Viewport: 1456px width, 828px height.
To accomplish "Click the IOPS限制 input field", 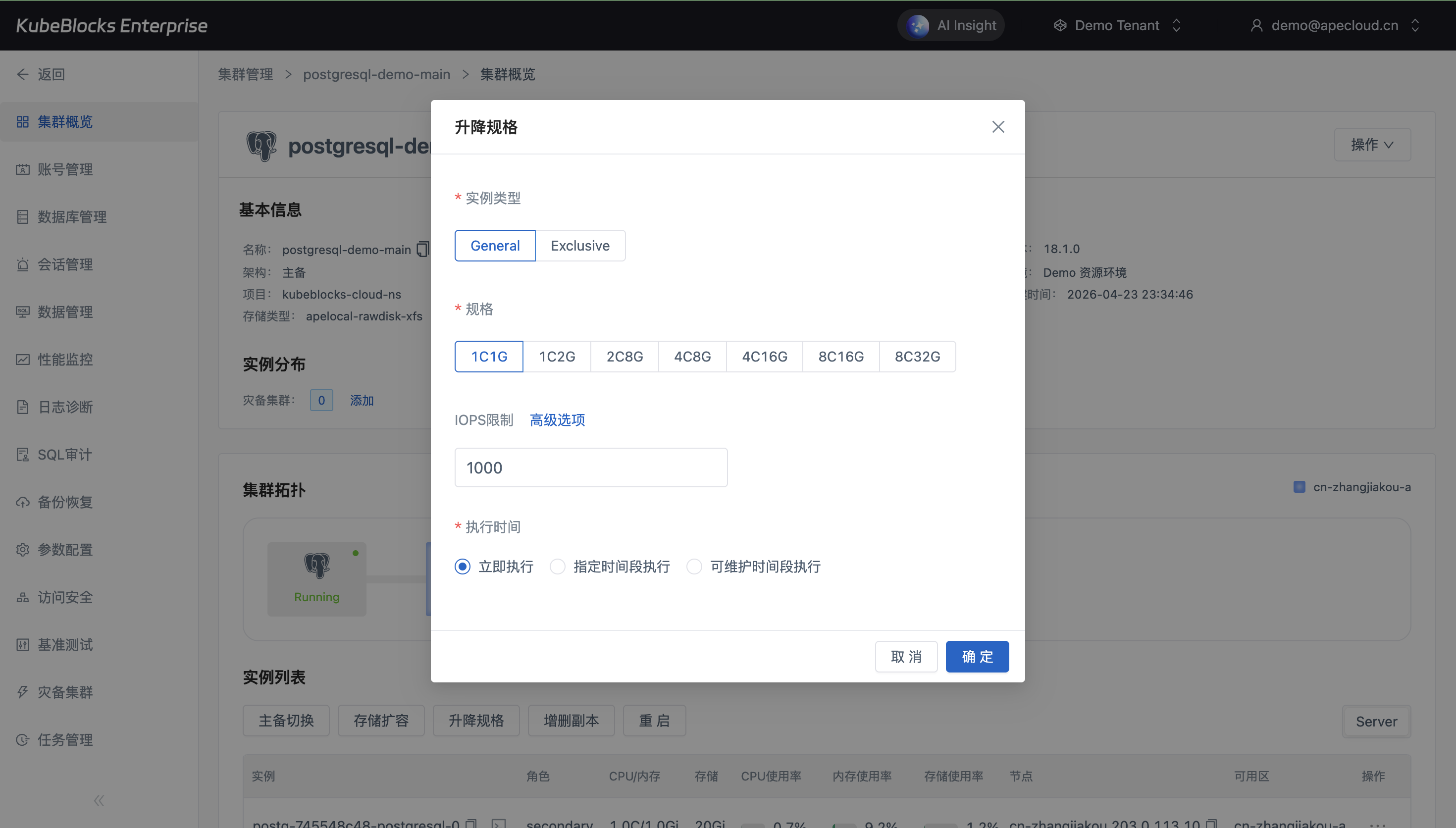I will pos(591,467).
